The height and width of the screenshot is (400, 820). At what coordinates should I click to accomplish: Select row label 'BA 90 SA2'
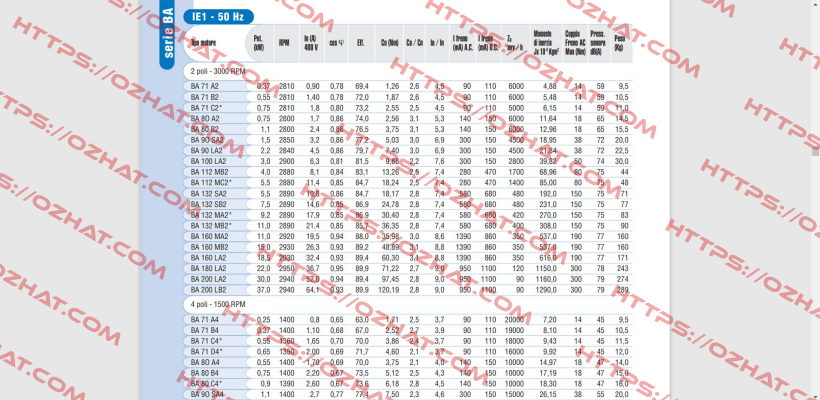point(207,140)
